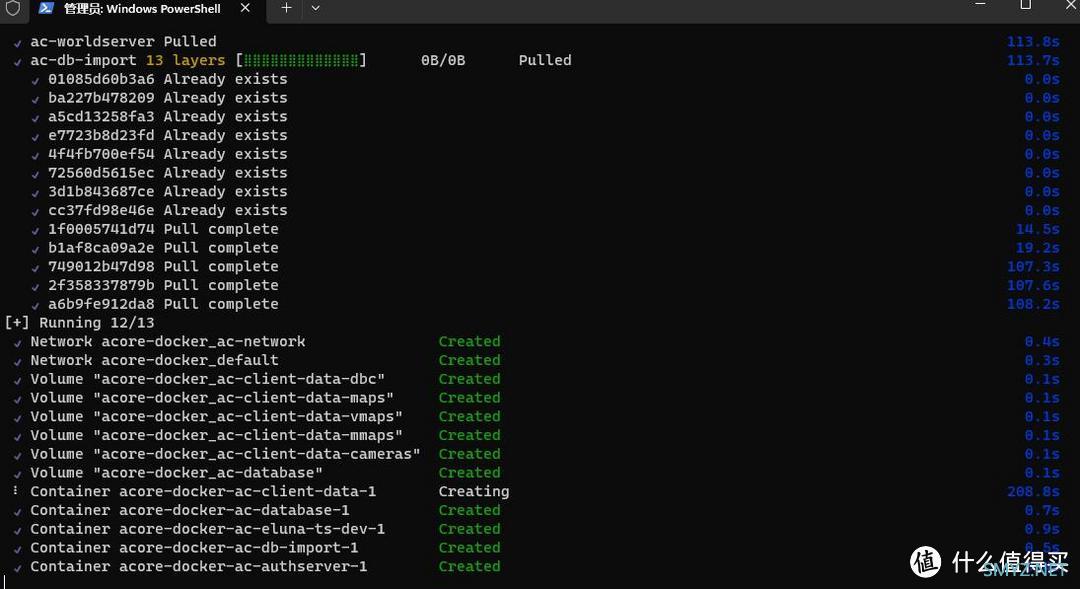Click the 208.8s elapsed time value

pos(1033,491)
